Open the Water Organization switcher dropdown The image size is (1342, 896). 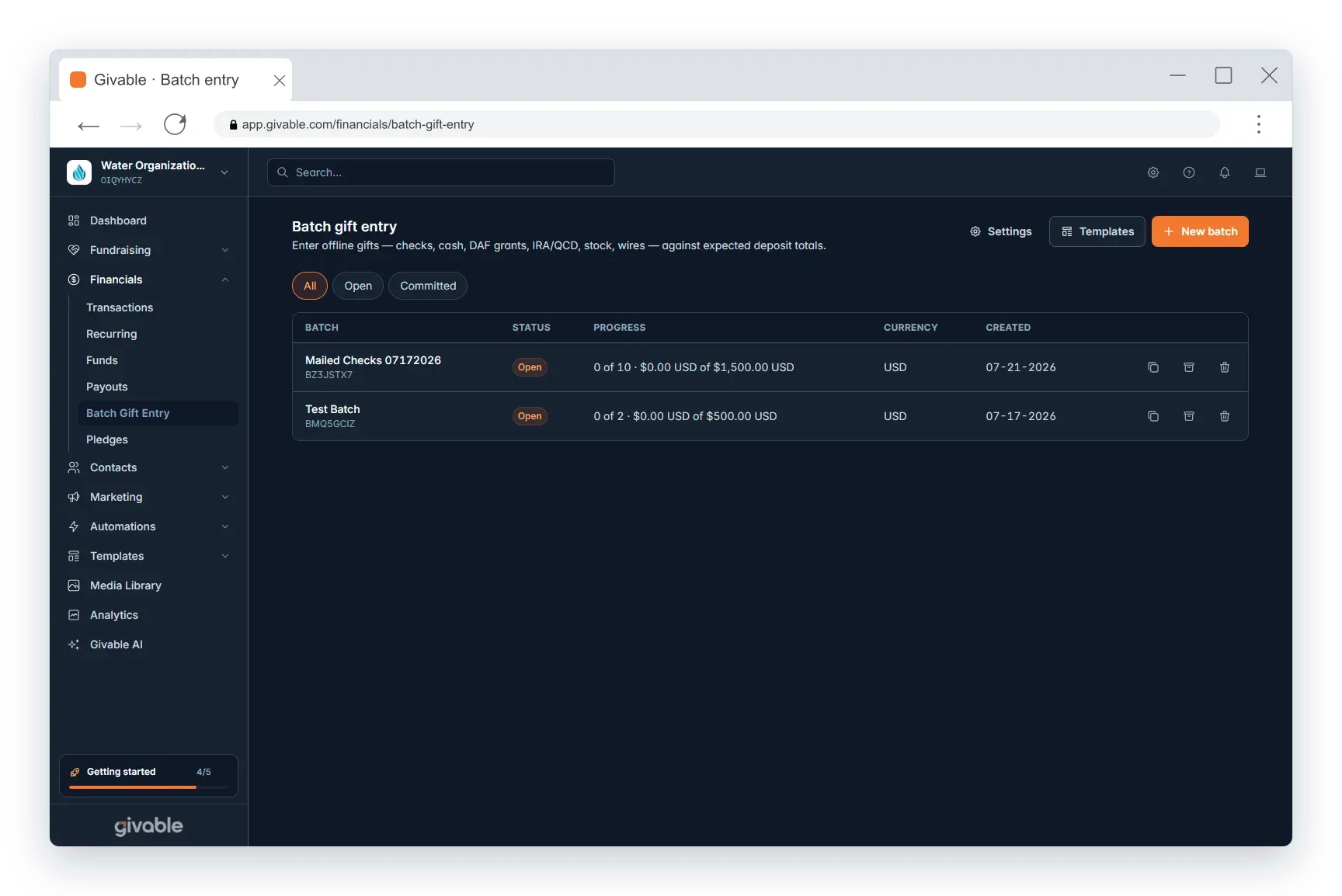tap(148, 172)
